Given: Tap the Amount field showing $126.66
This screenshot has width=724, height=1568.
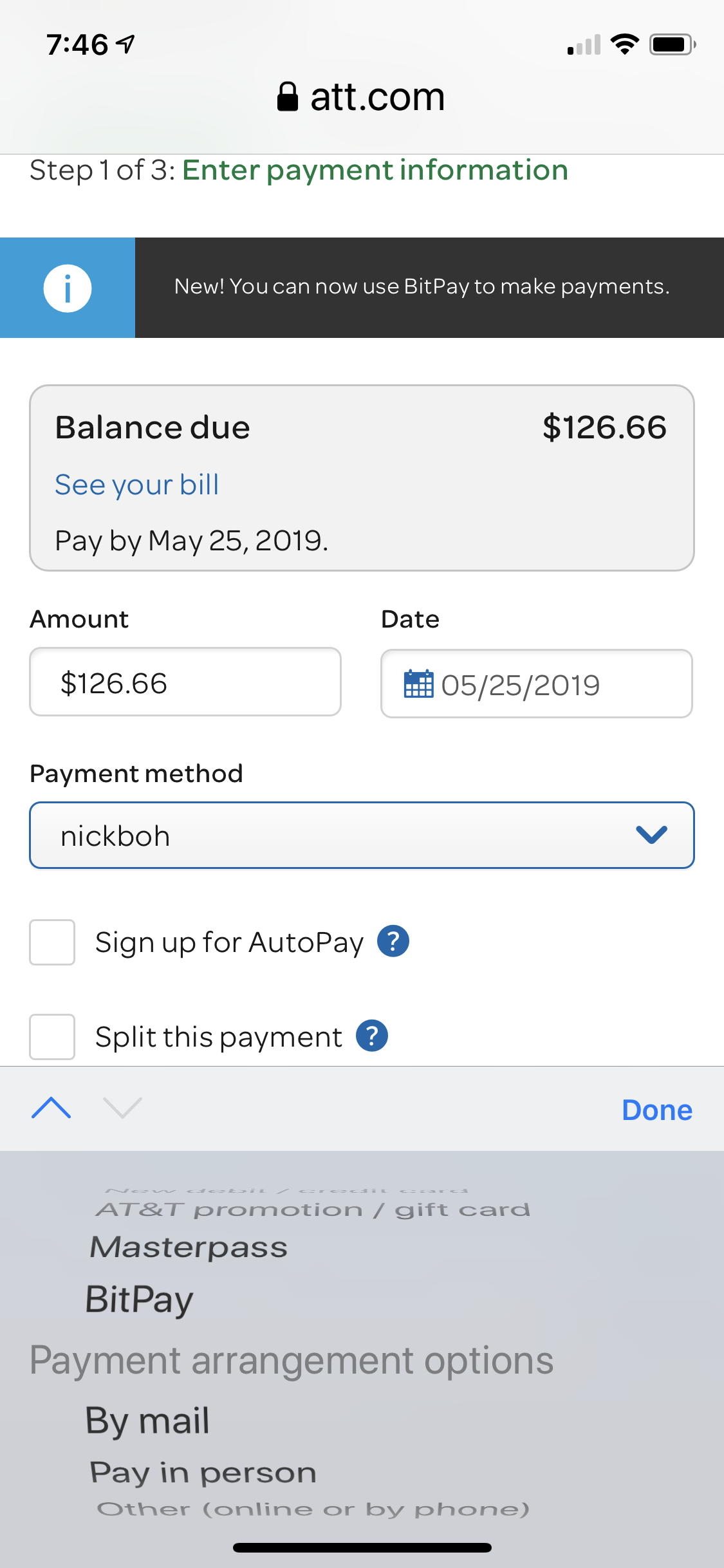Looking at the screenshot, I should pyautogui.click(x=185, y=682).
